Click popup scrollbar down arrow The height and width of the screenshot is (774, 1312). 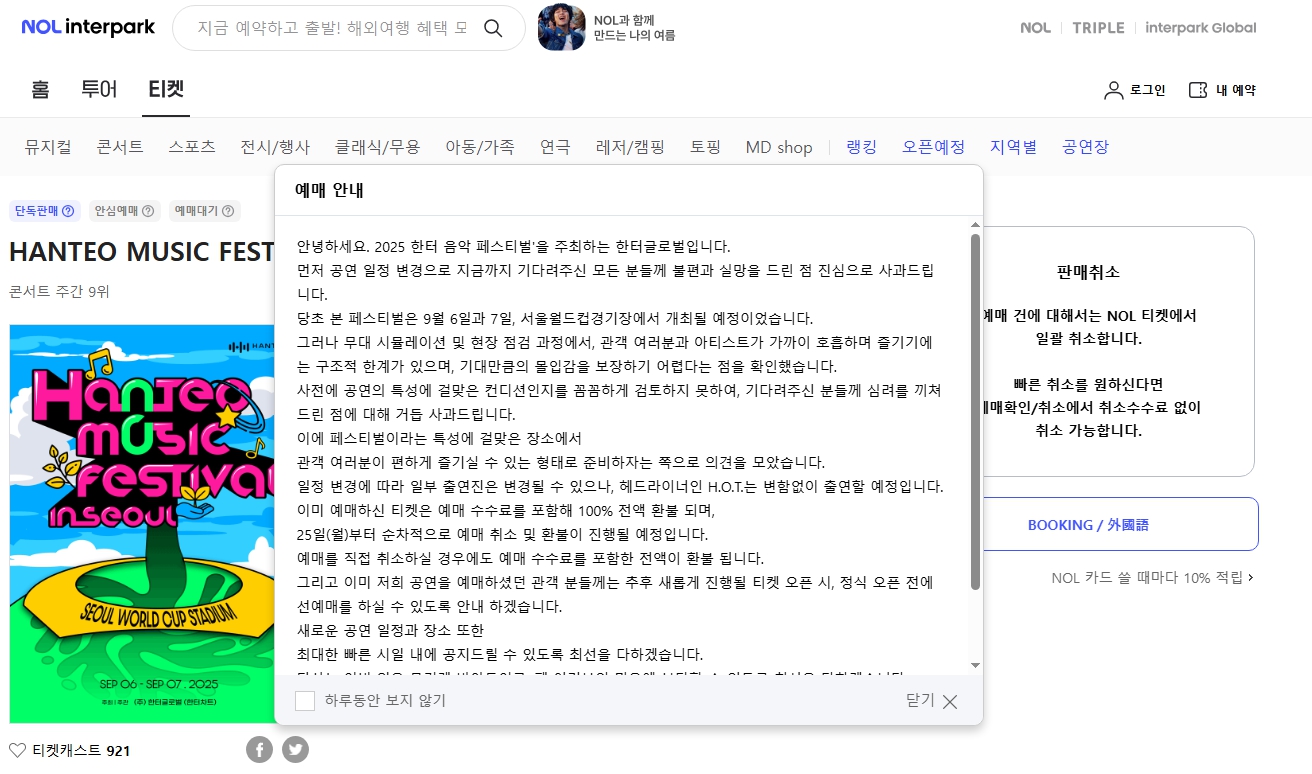[x=975, y=665]
